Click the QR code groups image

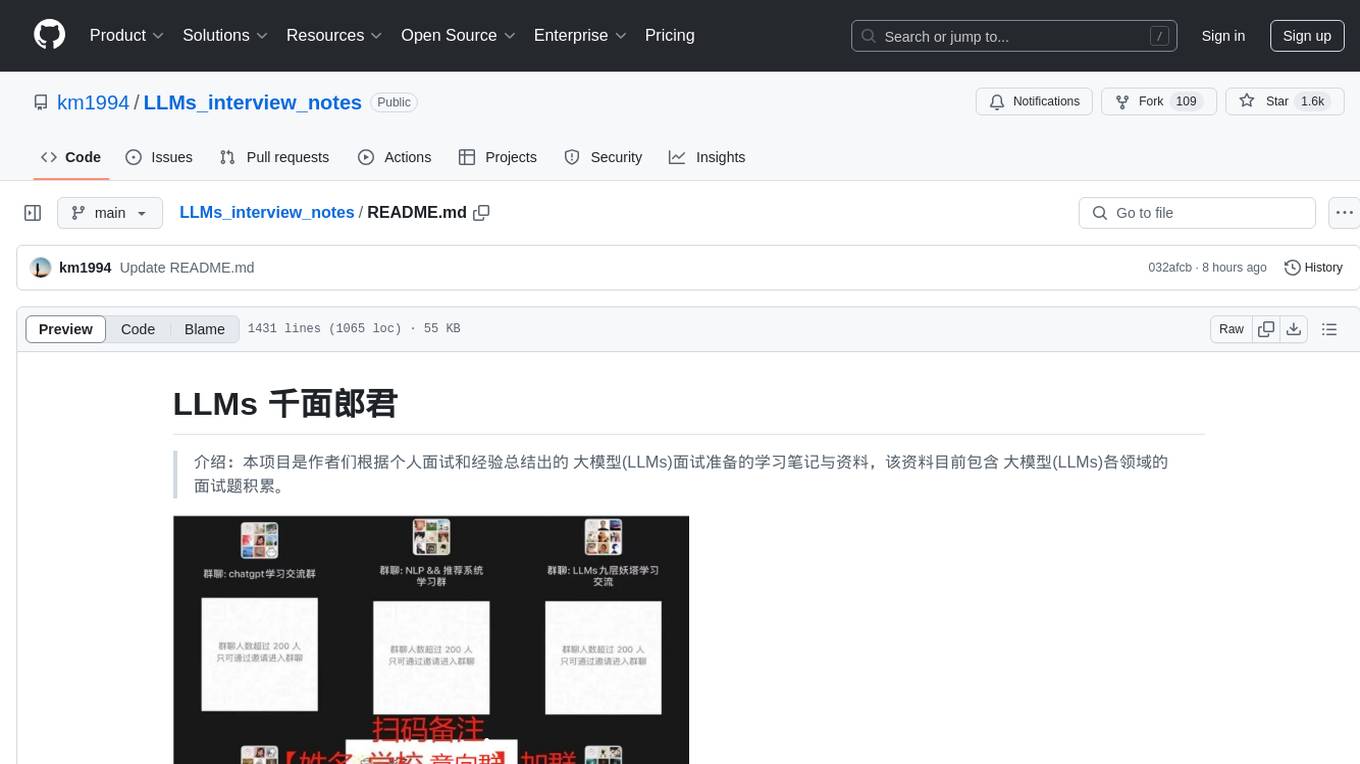[x=431, y=640]
